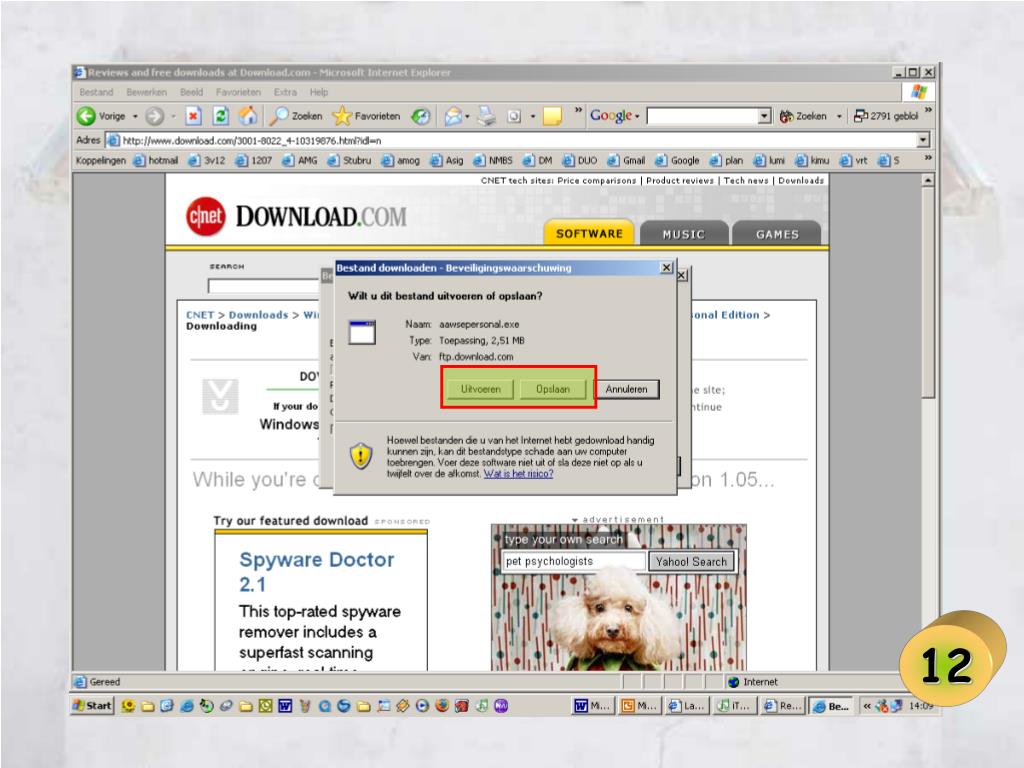The height and width of the screenshot is (768, 1024).
Task: Open the History clock icon
Action: (421, 116)
